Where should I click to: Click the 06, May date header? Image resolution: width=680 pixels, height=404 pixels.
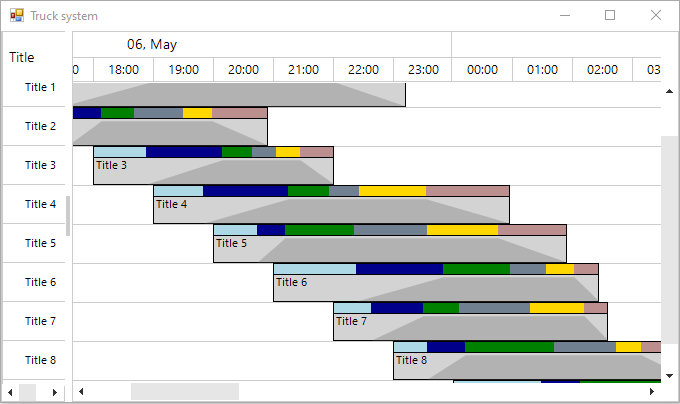(152, 44)
